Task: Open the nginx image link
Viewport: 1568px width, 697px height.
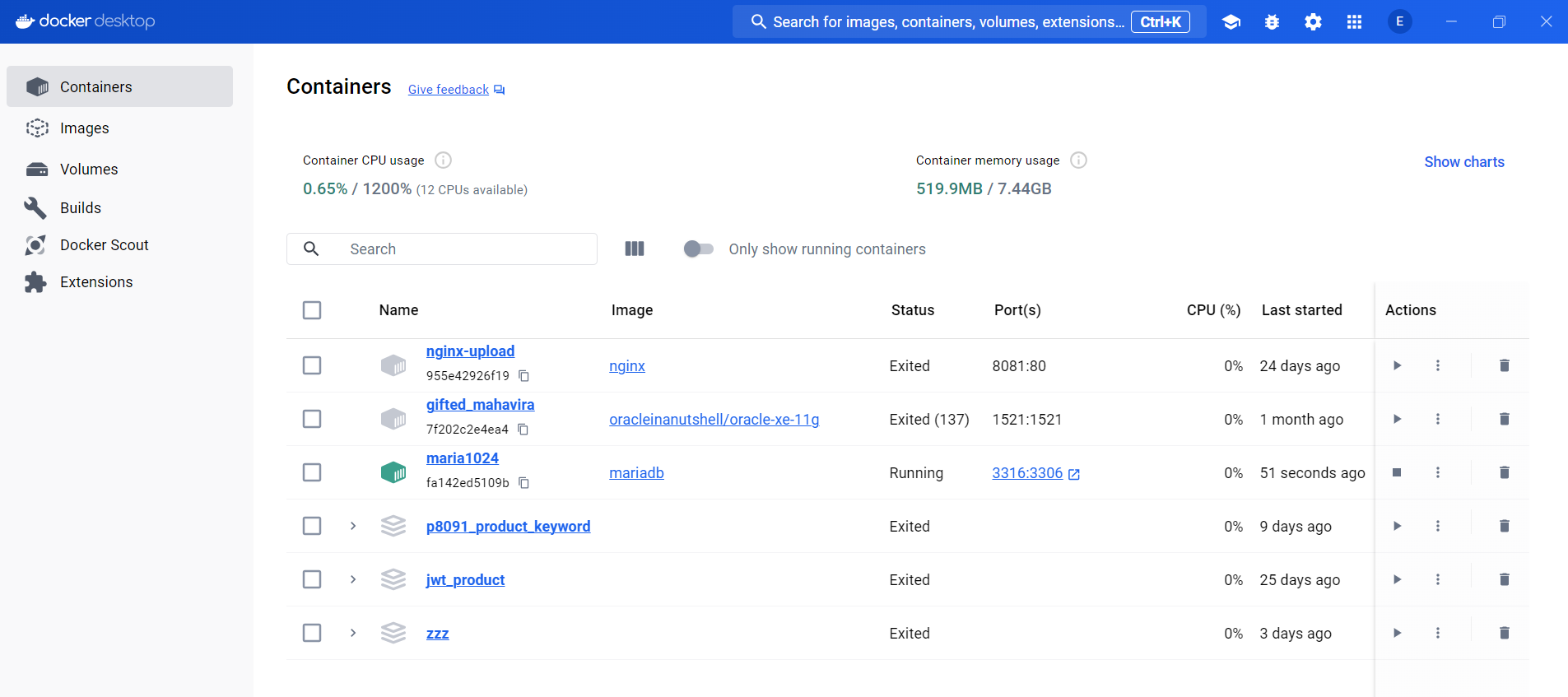Action: 627,366
